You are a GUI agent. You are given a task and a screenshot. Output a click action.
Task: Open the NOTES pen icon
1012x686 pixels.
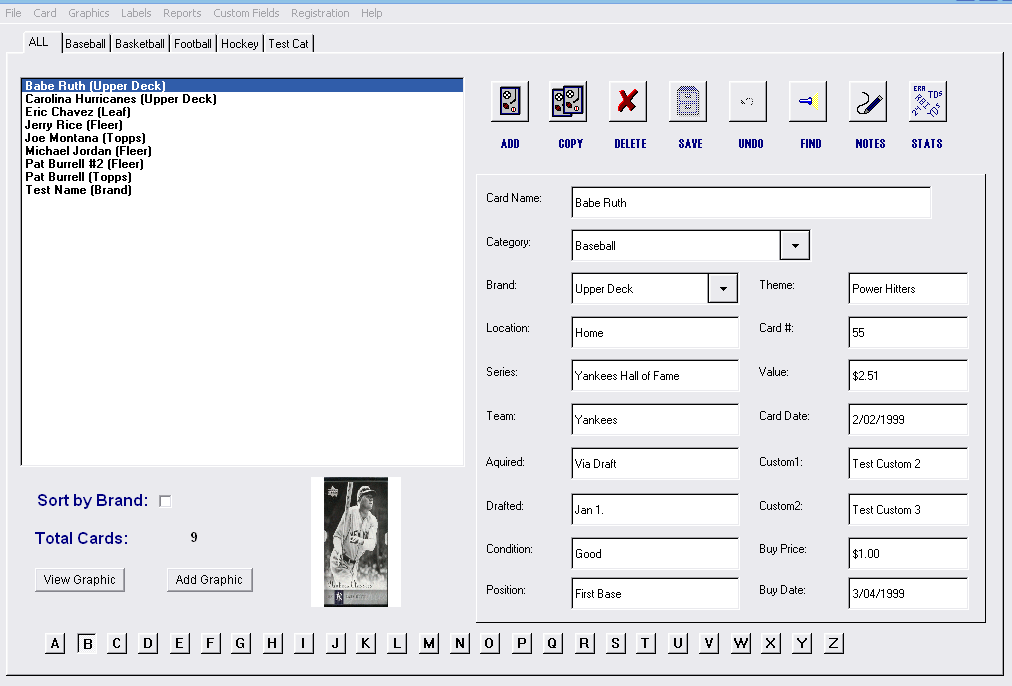(x=868, y=102)
